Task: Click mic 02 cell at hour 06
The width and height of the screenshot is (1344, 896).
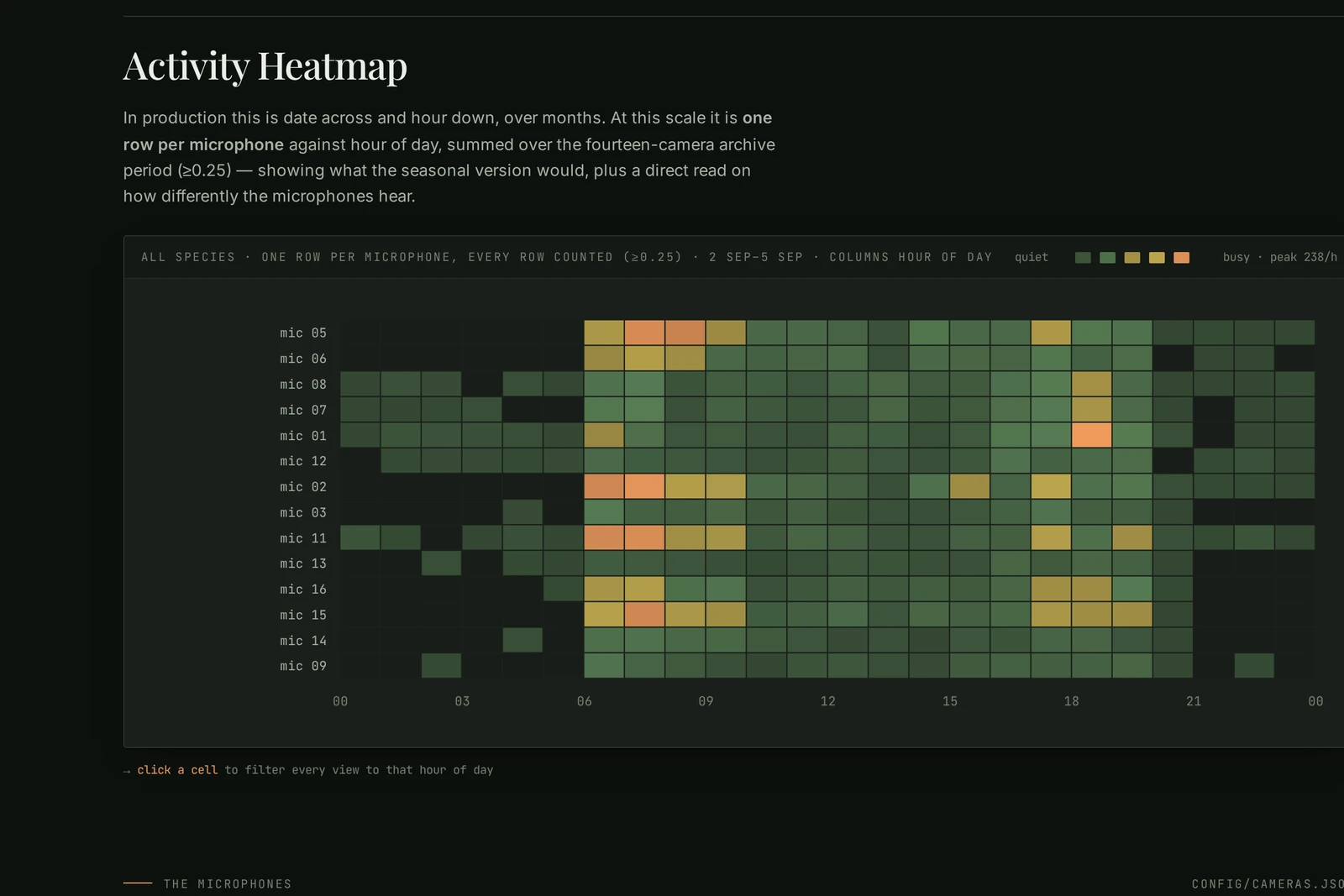Action: click(604, 486)
